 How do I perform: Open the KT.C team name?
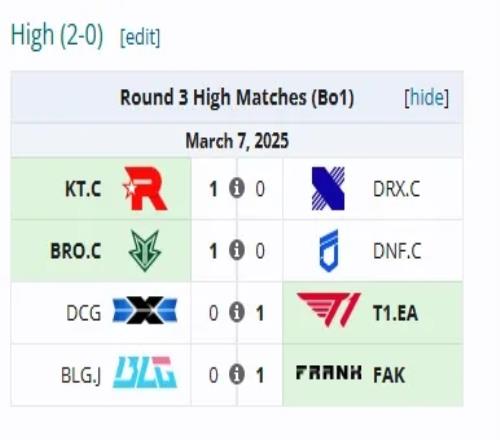pyautogui.click(x=83, y=189)
